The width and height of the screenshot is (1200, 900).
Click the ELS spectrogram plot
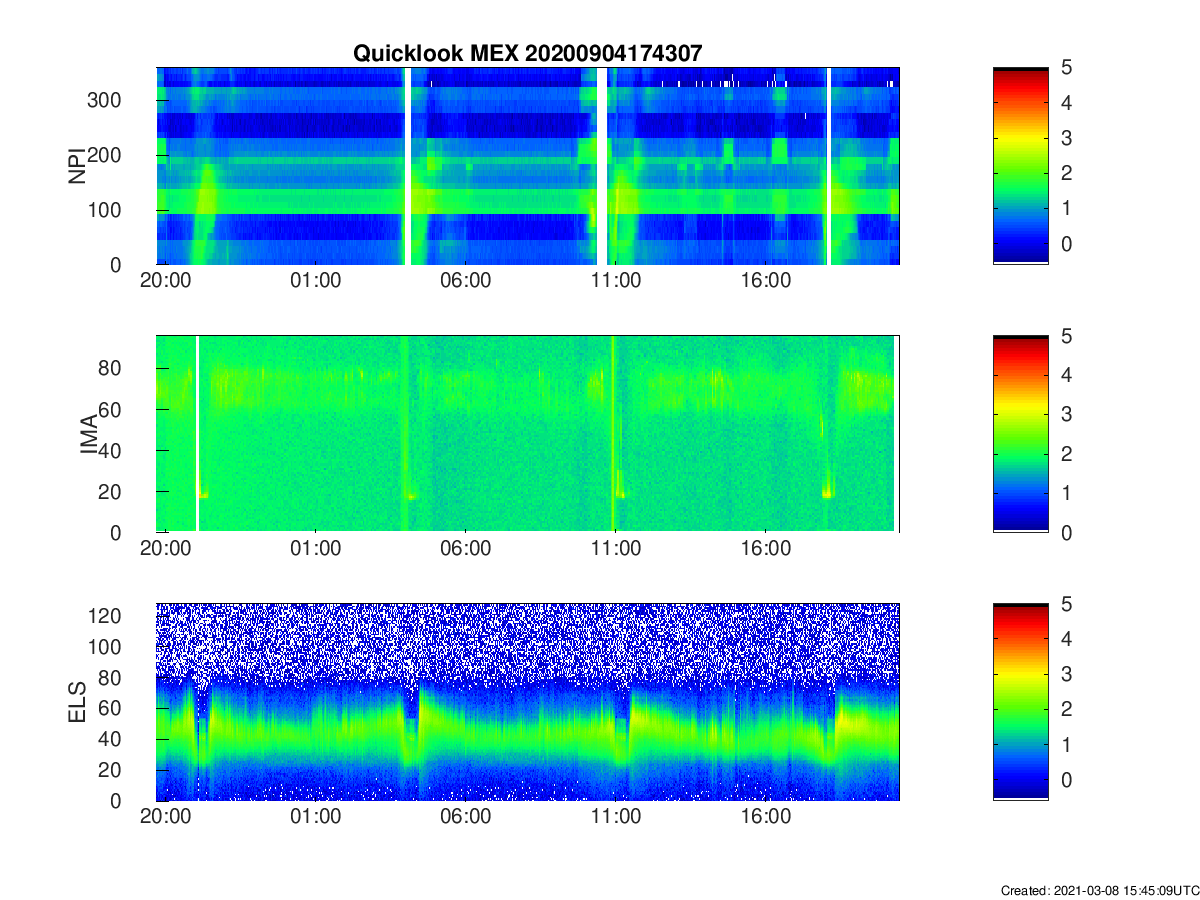pyautogui.click(x=528, y=702)
